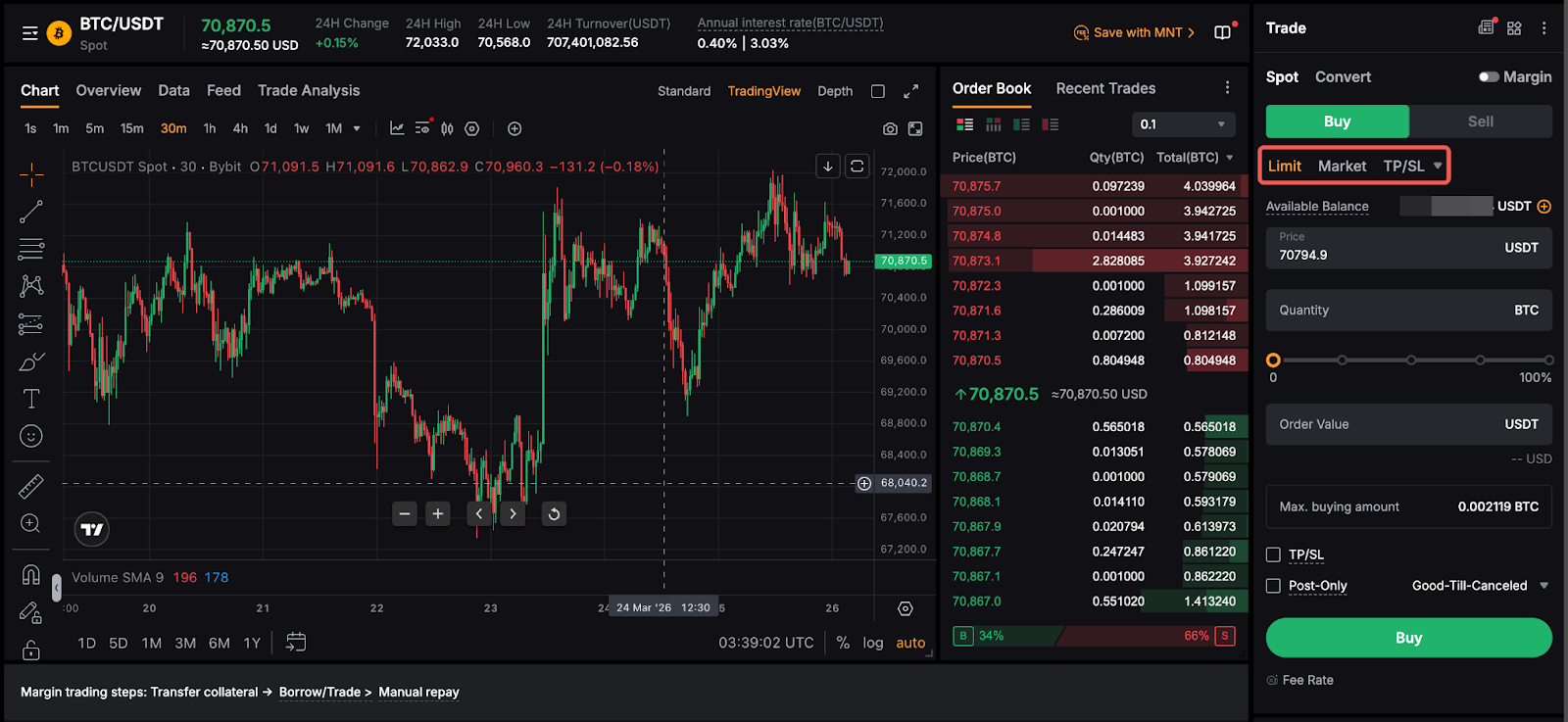Image resolution: width=1568 pixels, height=722 pixels.
Task: Open the chart indicators icon
Action: 397,128
